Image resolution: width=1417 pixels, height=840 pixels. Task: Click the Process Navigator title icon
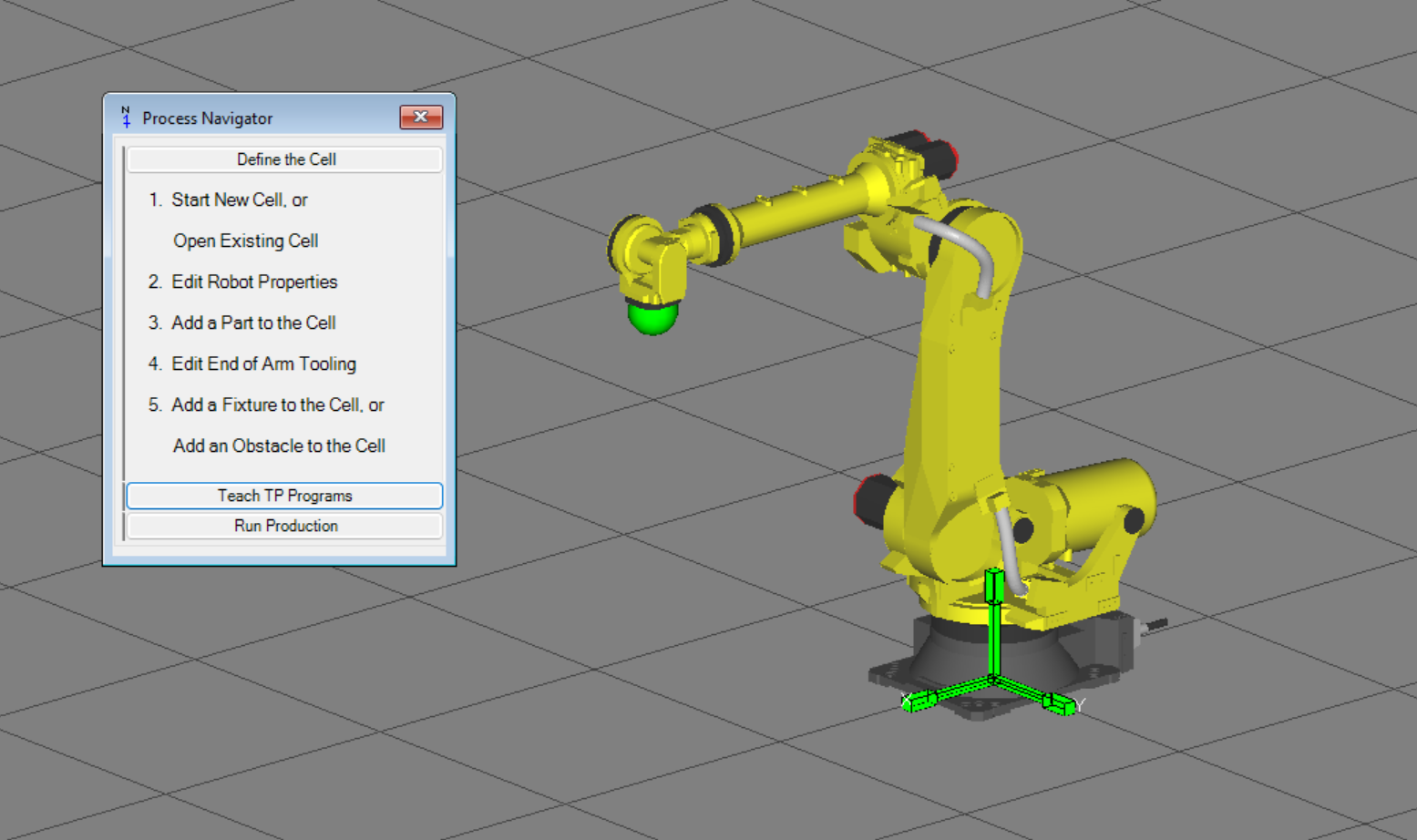[x=126, y=118]
